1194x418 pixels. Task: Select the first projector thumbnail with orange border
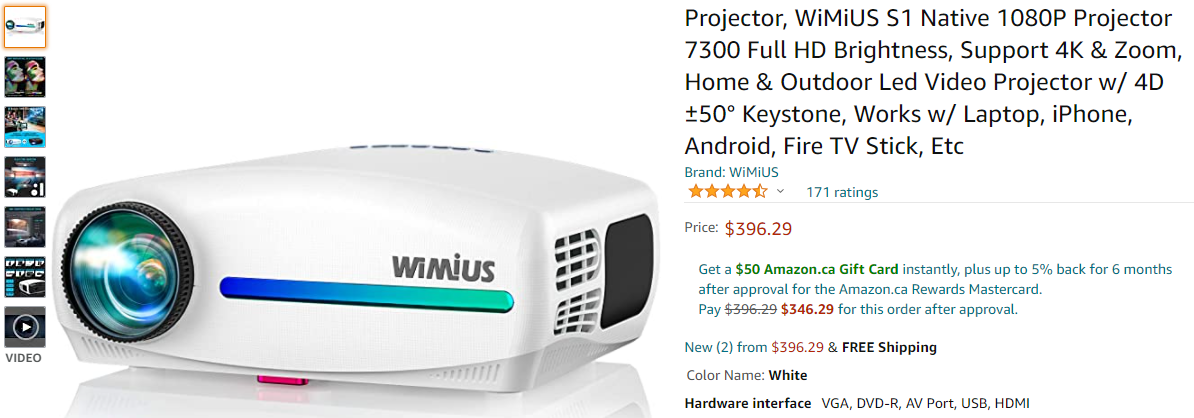(x=25, y=27)
